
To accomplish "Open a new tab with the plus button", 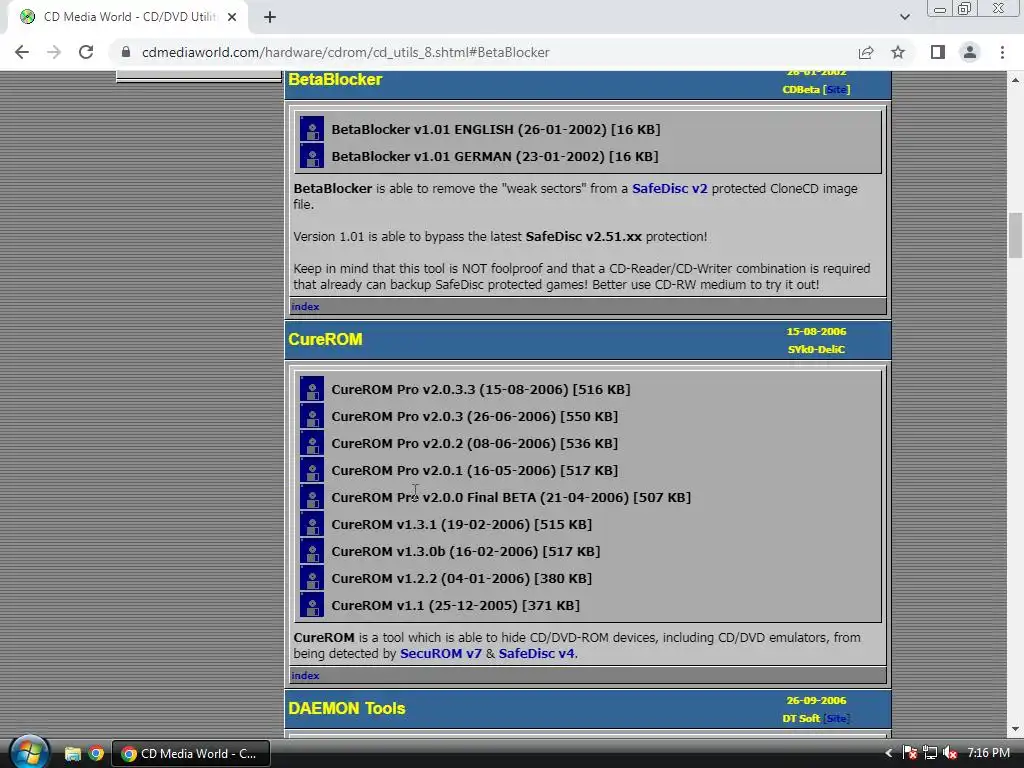I will 270,17.
